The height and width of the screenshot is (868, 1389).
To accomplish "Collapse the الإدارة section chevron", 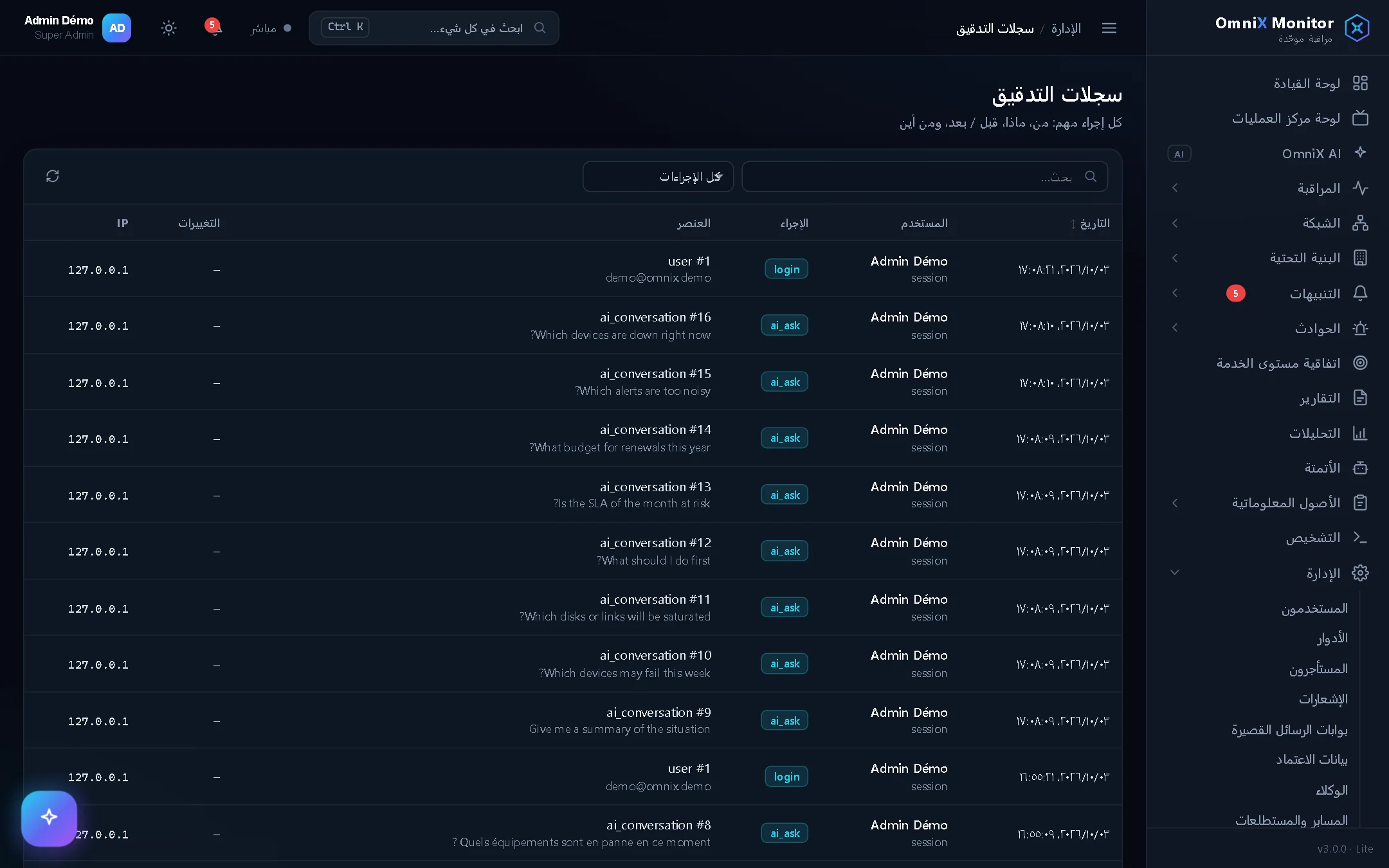I will (1175, 572).
